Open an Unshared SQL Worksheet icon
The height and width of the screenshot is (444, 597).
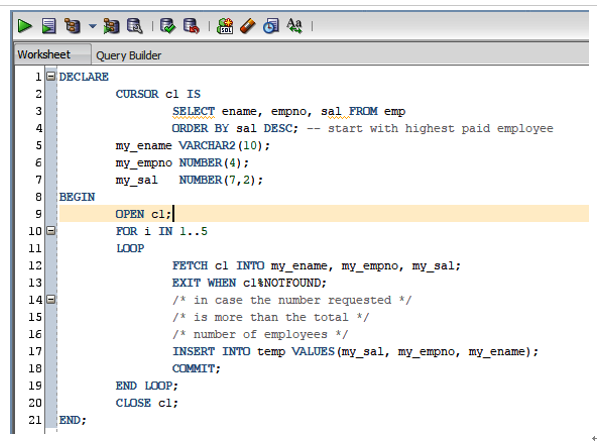(x=225, y=26)
